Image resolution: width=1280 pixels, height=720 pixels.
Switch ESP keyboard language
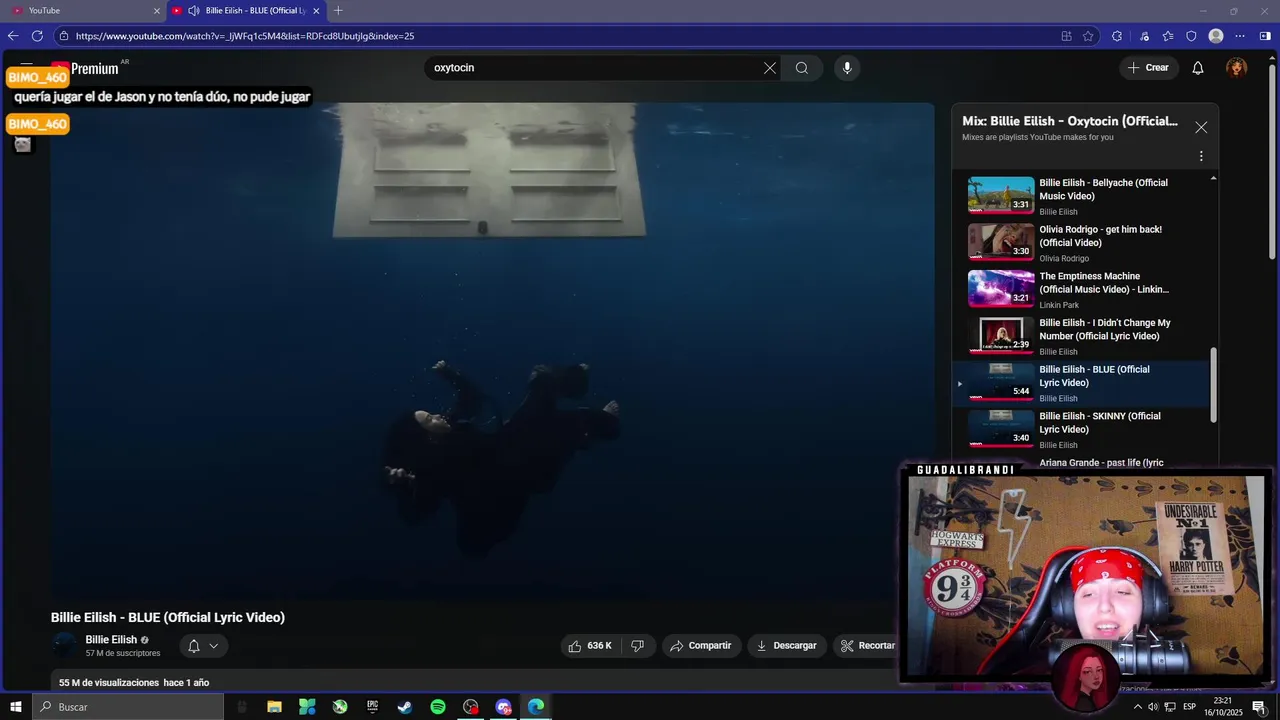1191,707
